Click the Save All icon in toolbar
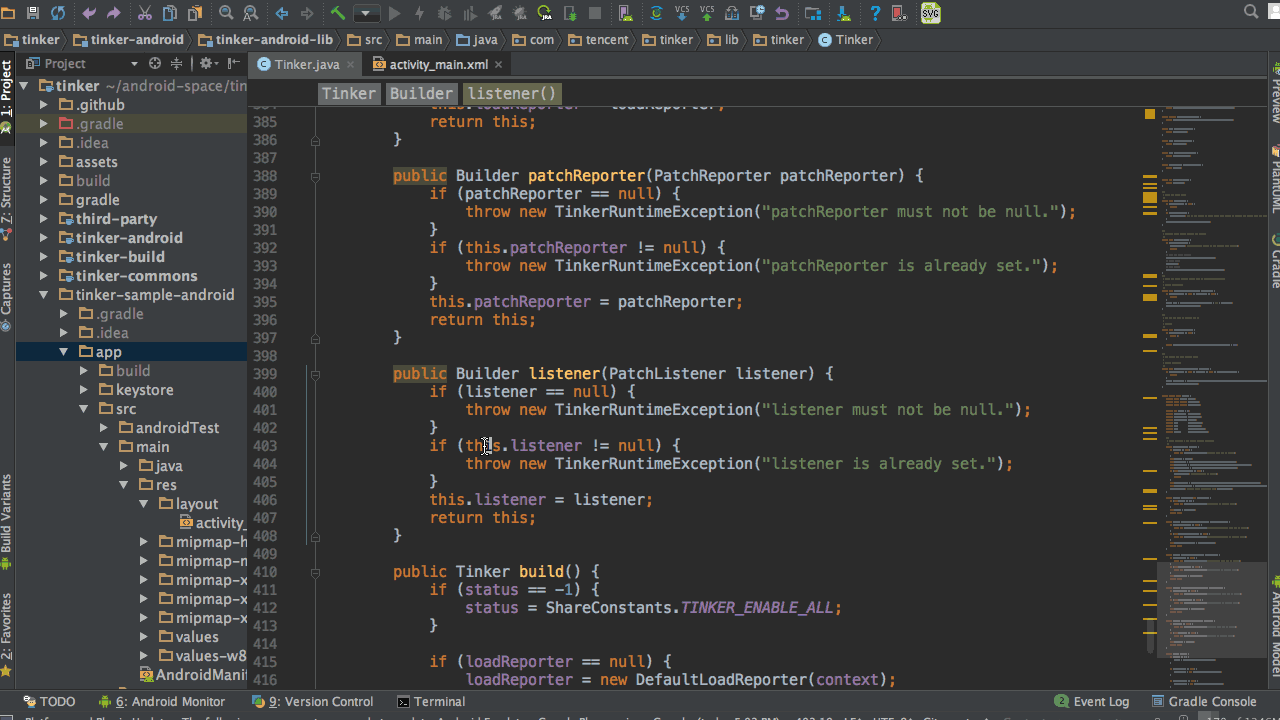This screenshot has height=720, width=1280. (x=33, y=13)
